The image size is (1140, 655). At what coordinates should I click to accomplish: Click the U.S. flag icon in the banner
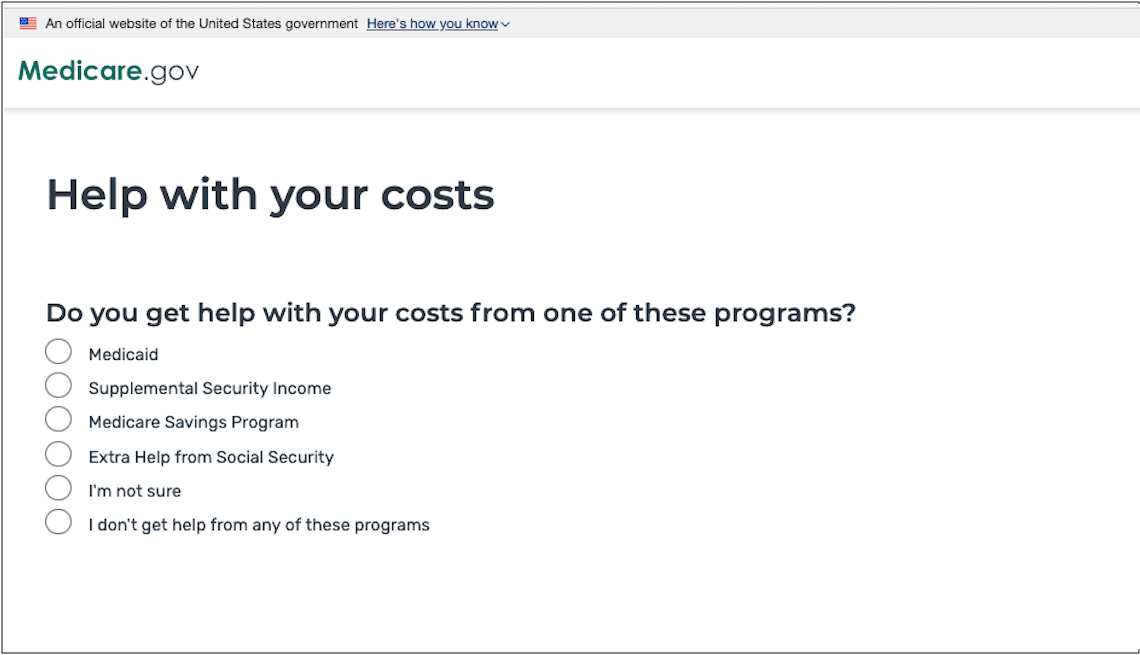point(25,22)
